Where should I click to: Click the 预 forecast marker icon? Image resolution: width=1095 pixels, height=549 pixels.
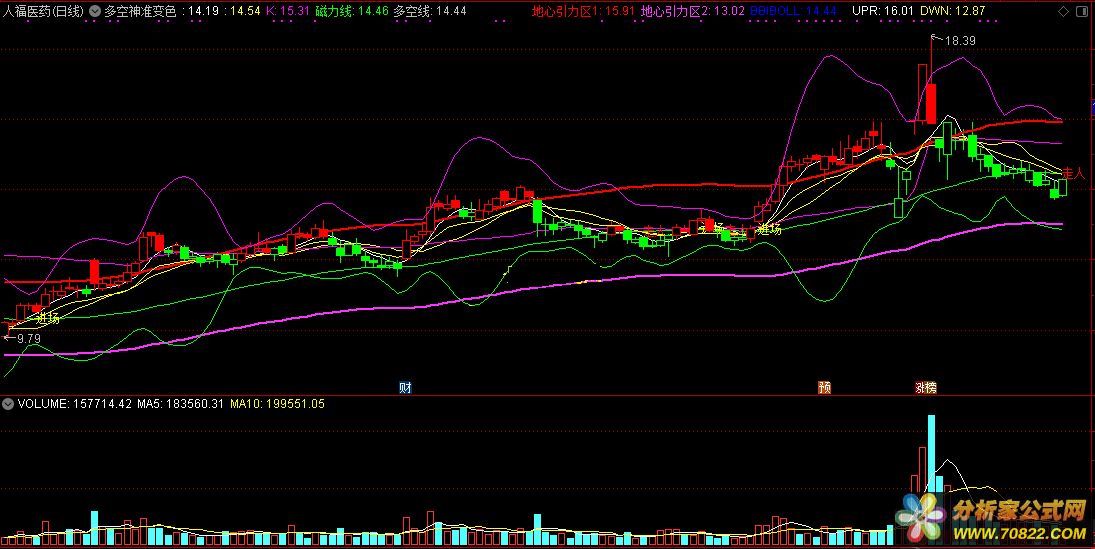point(824,387)
